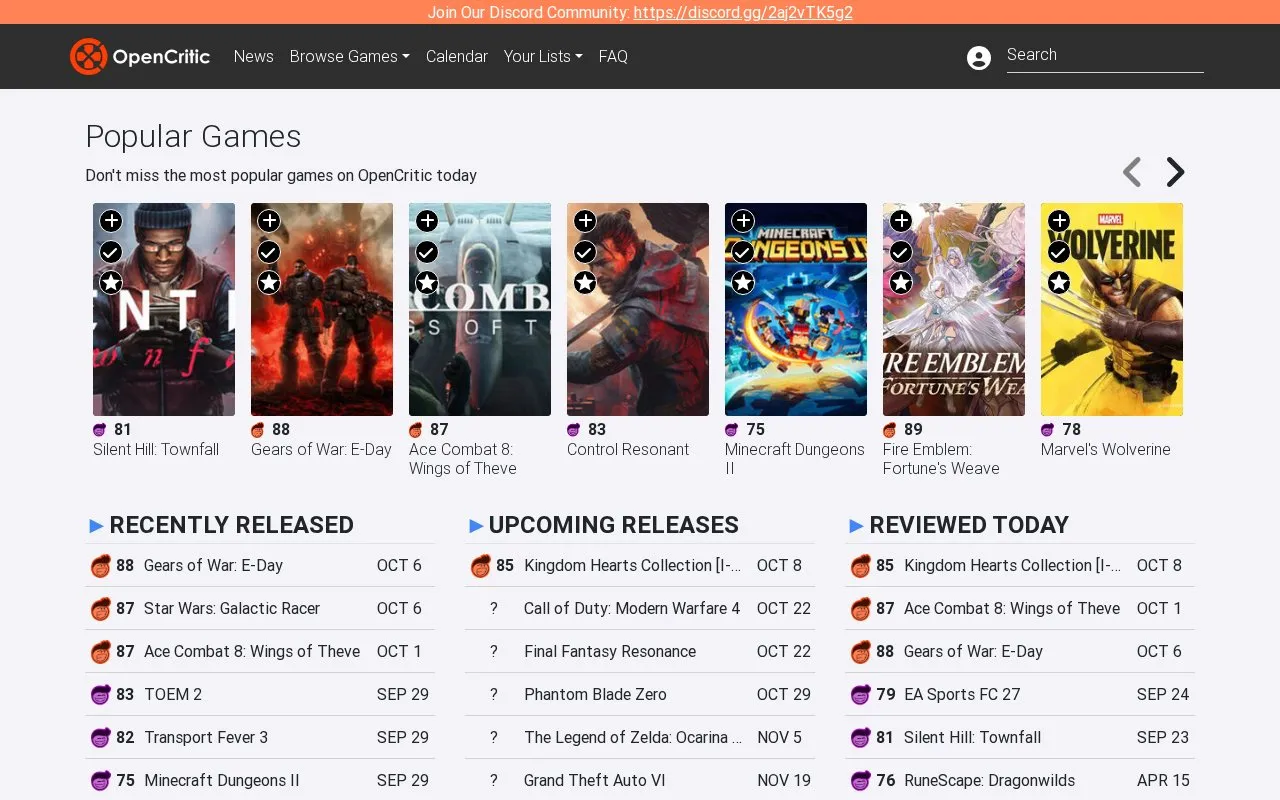Toggle played checkmark on Ace Combat 8
This screenshot has height=800, width=1280.
click(x=427, y=252)
